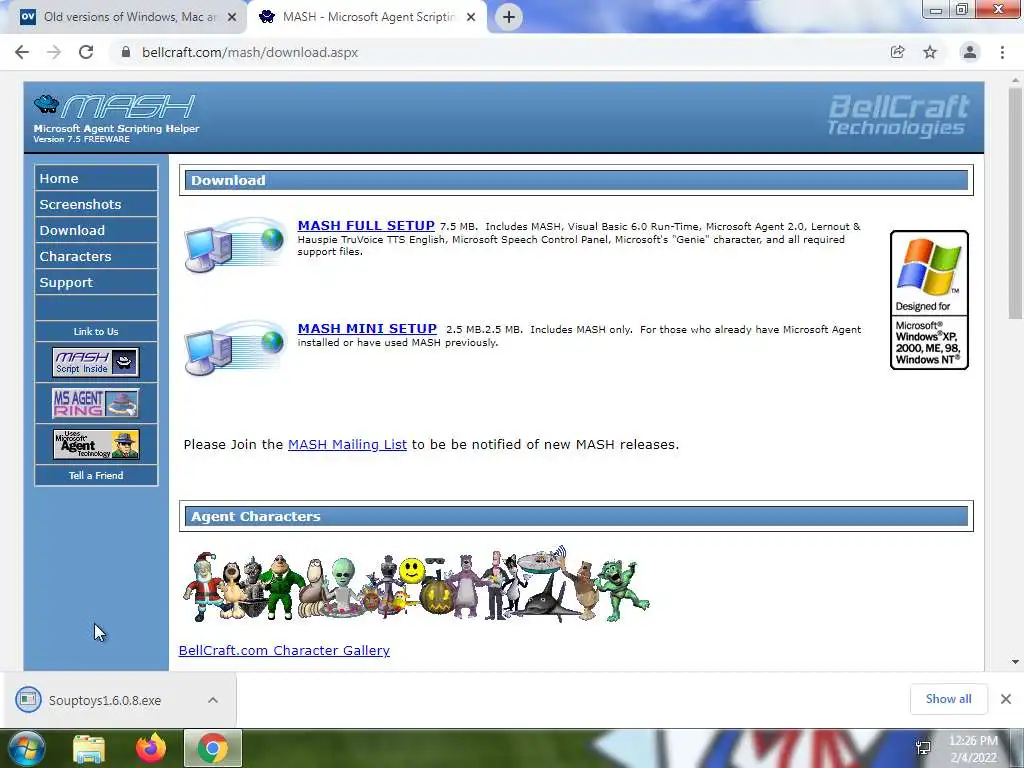The image size is (1024, 768).
Task: Click the Uses Microsoft Agent Technology badge
Action: click(x=96, y=444)
